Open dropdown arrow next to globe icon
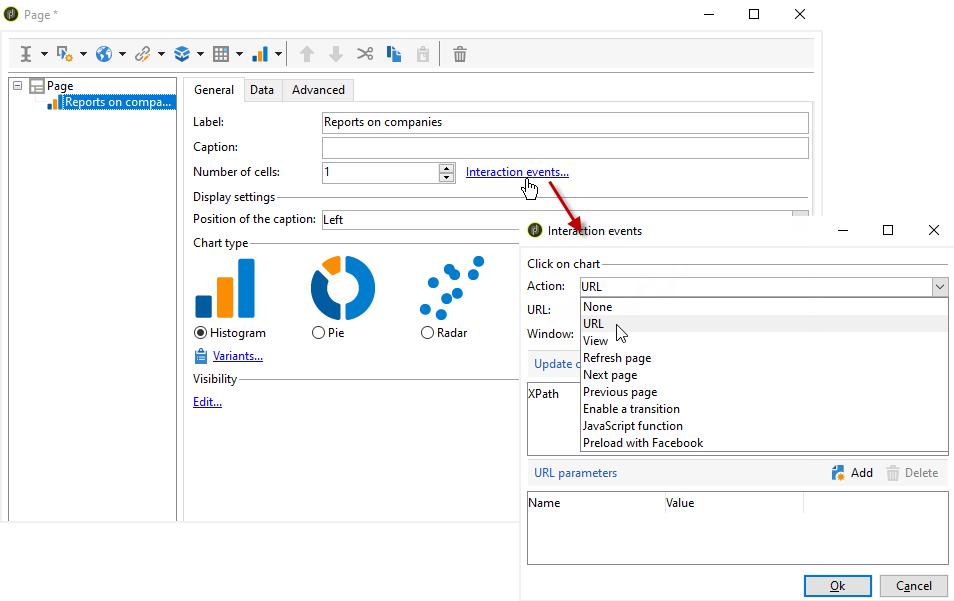Image resolution: width=954 pixels, height=601 pixels. tap(122, 54)
